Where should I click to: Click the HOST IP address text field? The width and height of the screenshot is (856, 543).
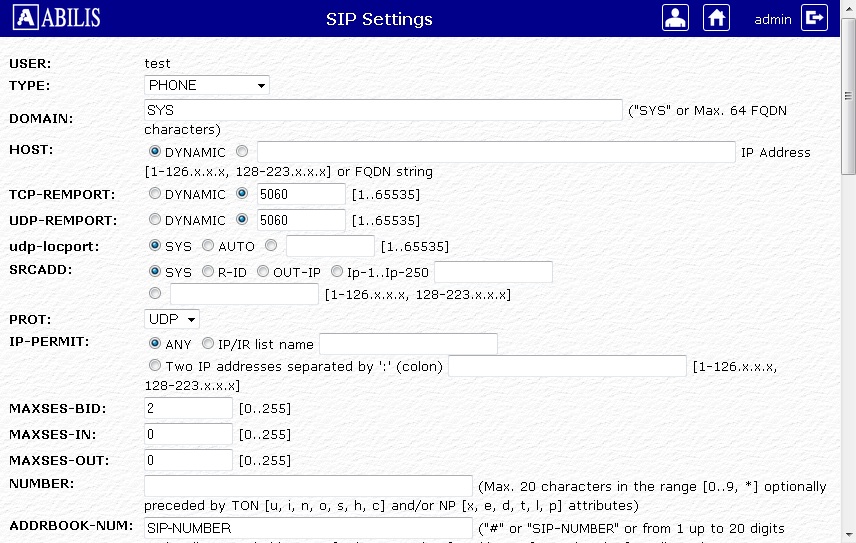point(496,152)
